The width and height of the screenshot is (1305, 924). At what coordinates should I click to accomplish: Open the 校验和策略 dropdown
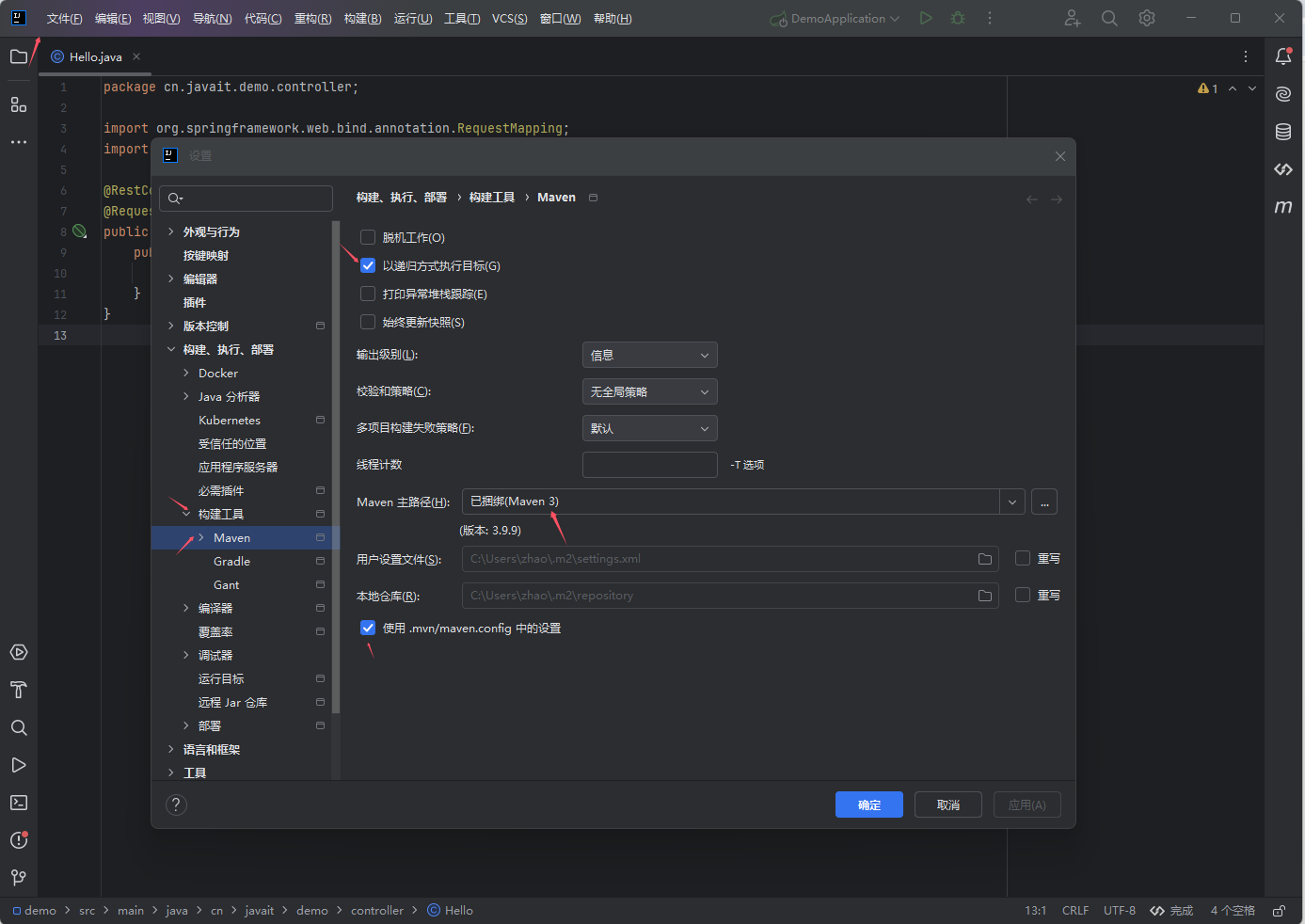[650, 391]
